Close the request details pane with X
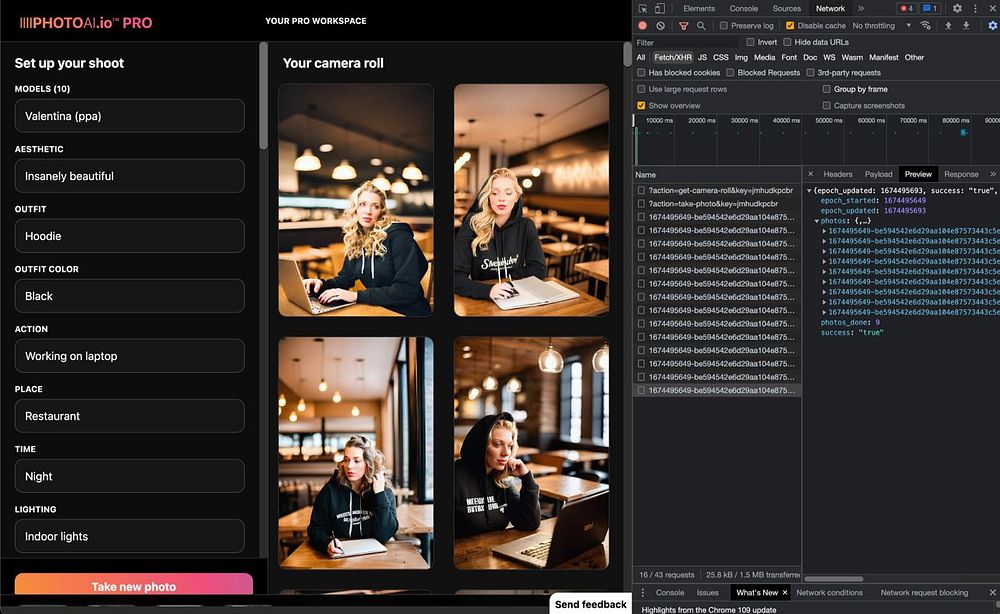The width and height of the screenshot is (1000, 614). point(811,174)
